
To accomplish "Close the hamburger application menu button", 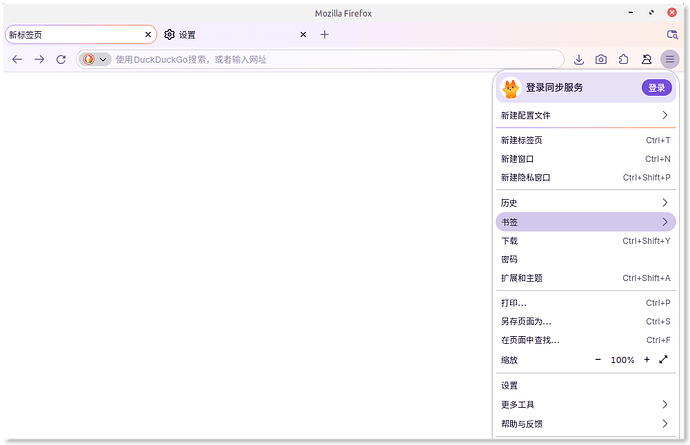I will (x=670, y=59).
